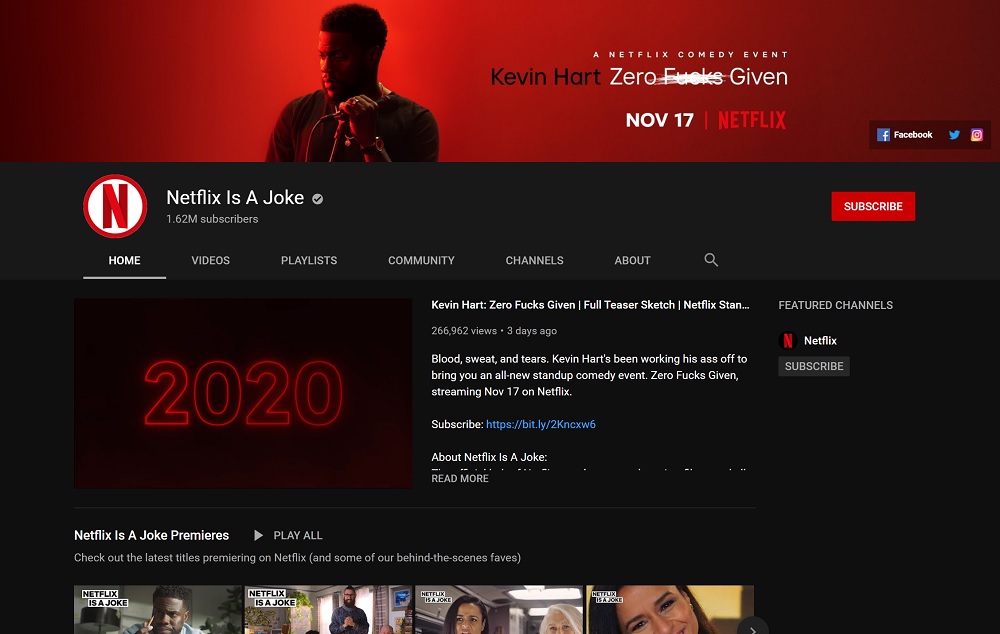The image size is (1000, 634).
Task: Expand description with Read More
Action: (x=460, y=479)
